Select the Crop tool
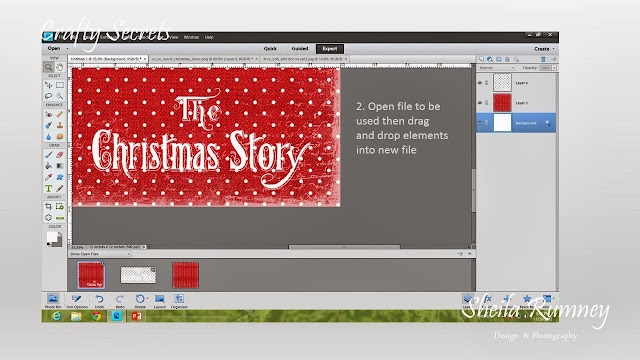 pos(49,207)
